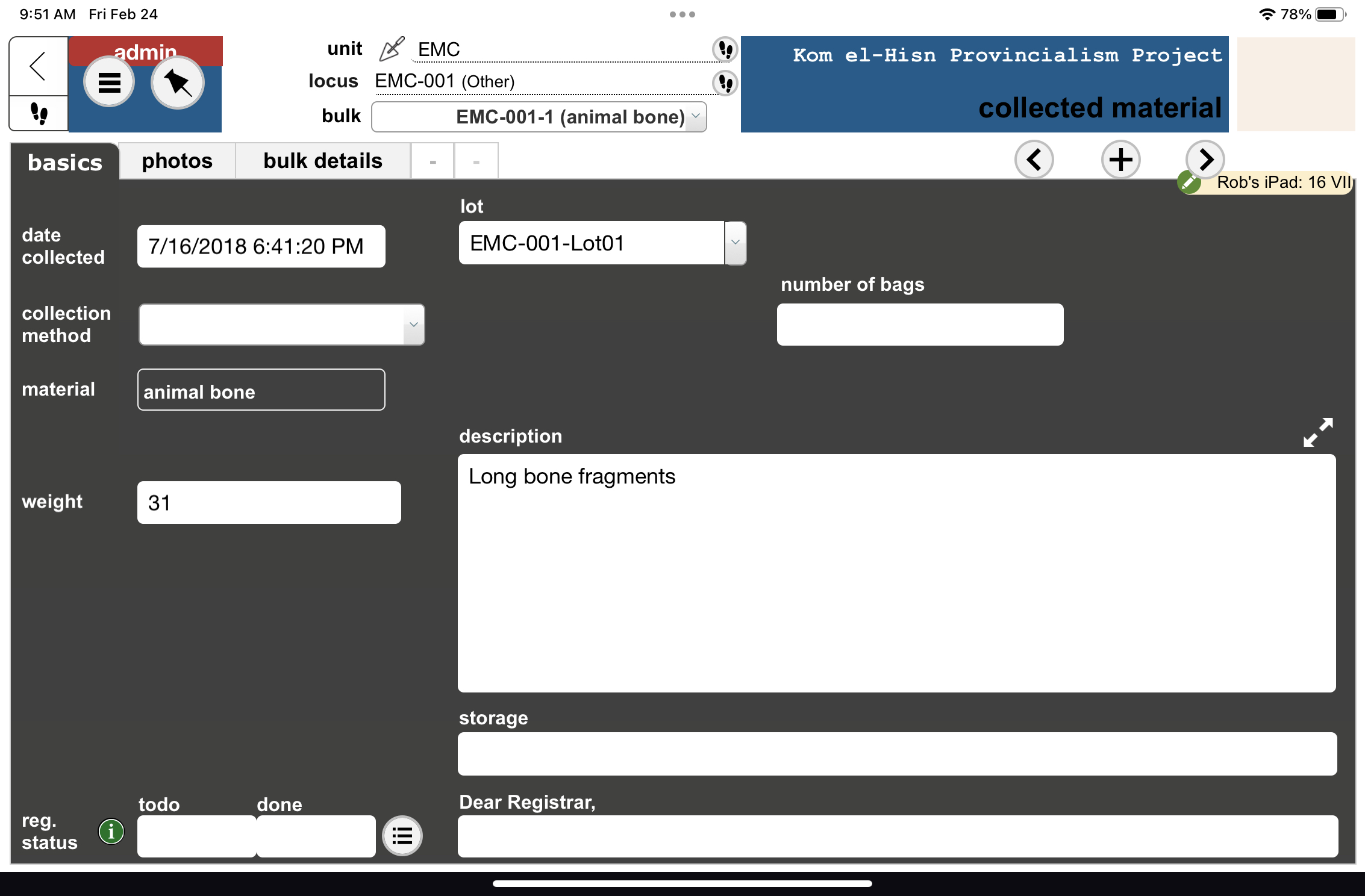The width and height of the screenshot is (1365, 896).
Task: Tap the three dots multitasking control
Action: 682,14
